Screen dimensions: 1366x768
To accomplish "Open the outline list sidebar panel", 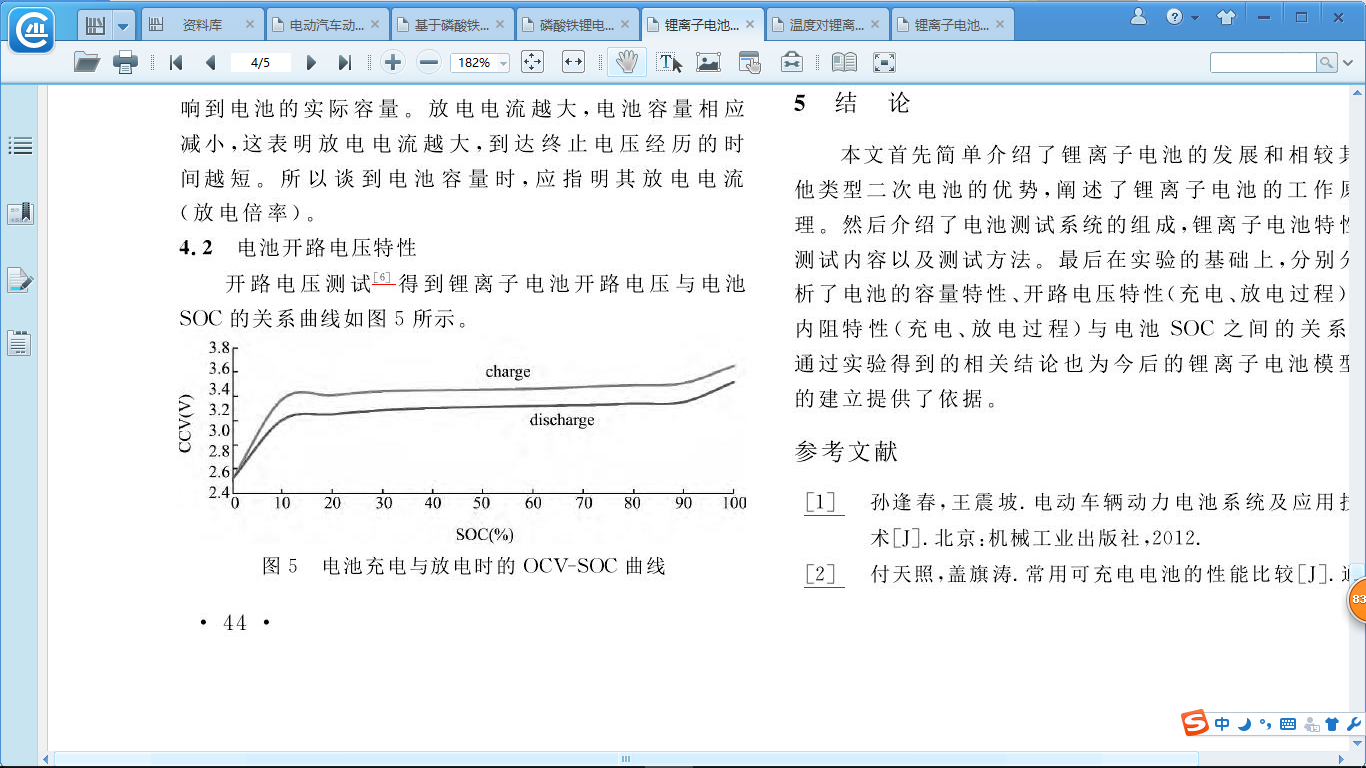I will tap(20, 146).
